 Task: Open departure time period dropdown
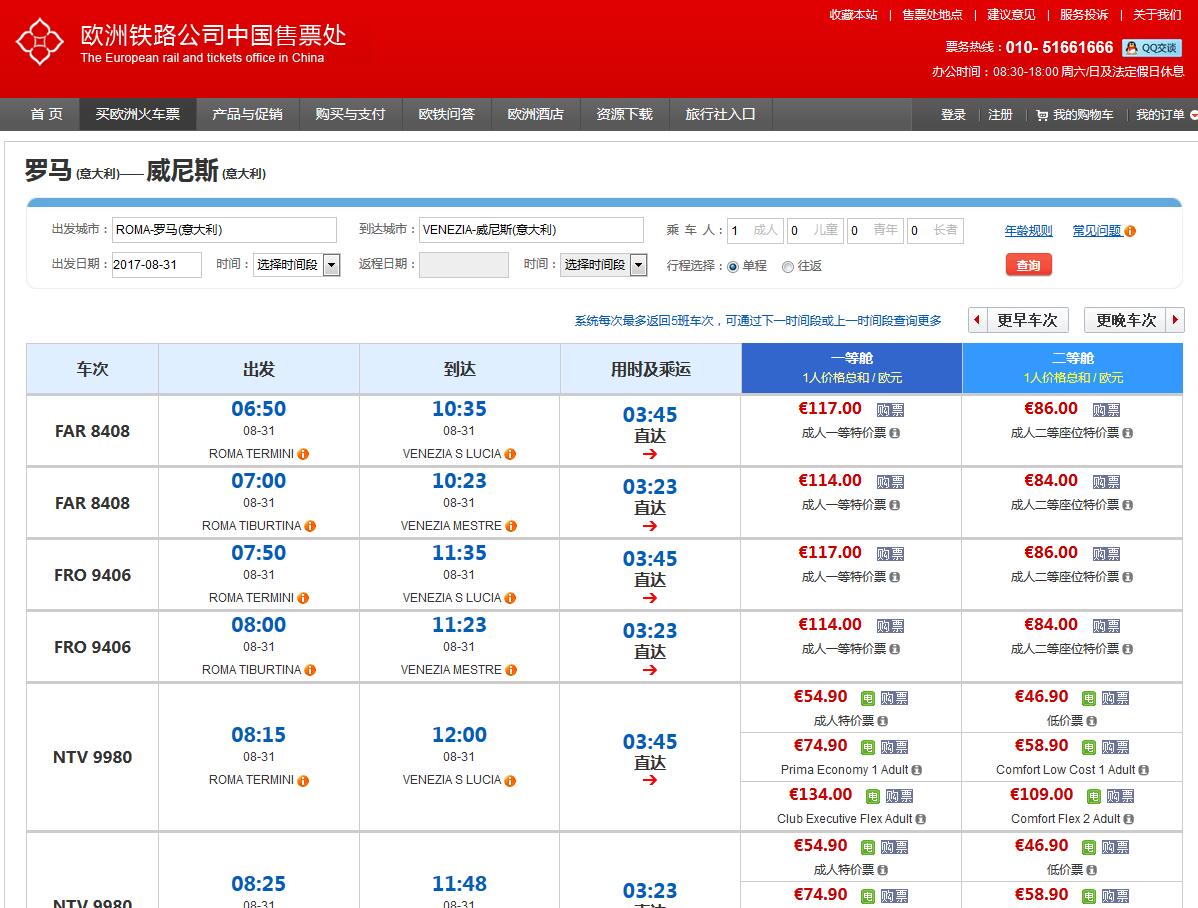click(297, 265)
